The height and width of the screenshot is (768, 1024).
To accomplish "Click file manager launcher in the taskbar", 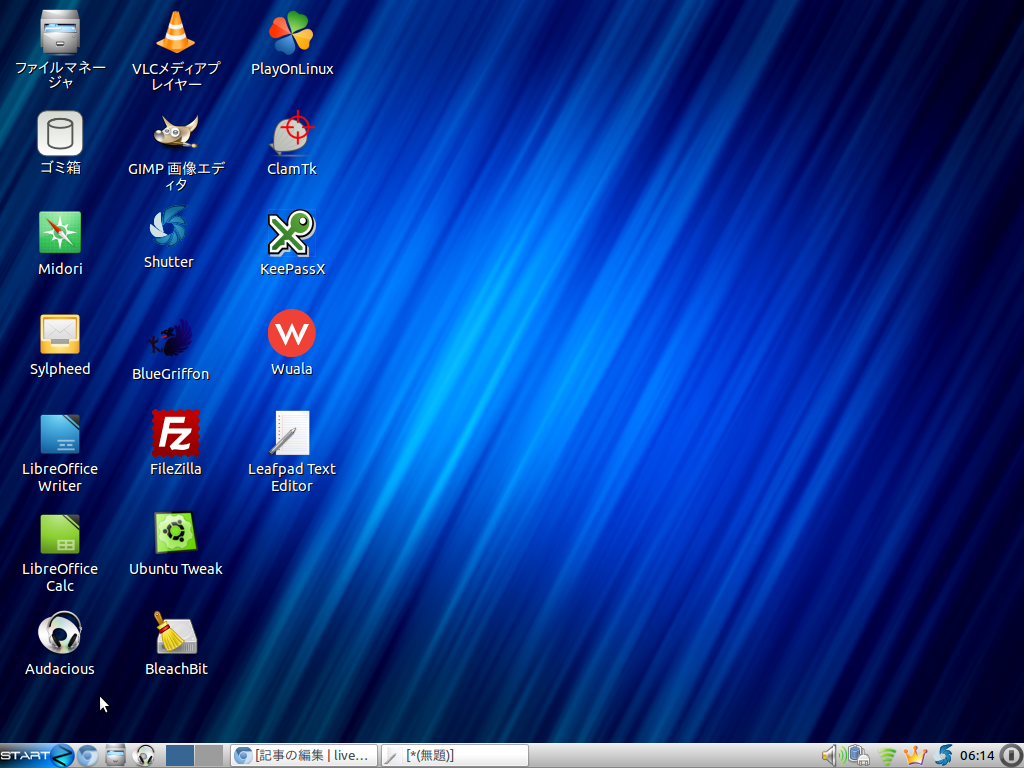I will click(116, 756).
